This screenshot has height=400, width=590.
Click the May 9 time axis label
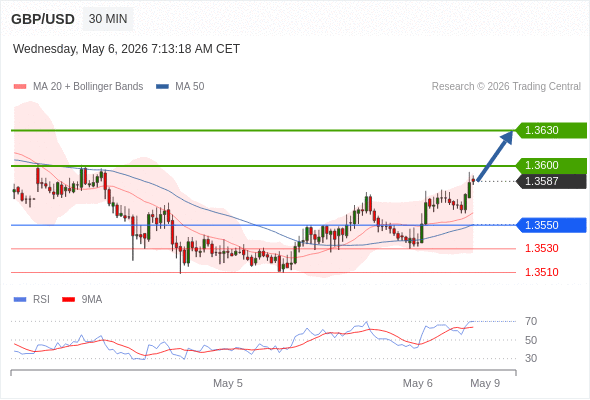[485, 383]
